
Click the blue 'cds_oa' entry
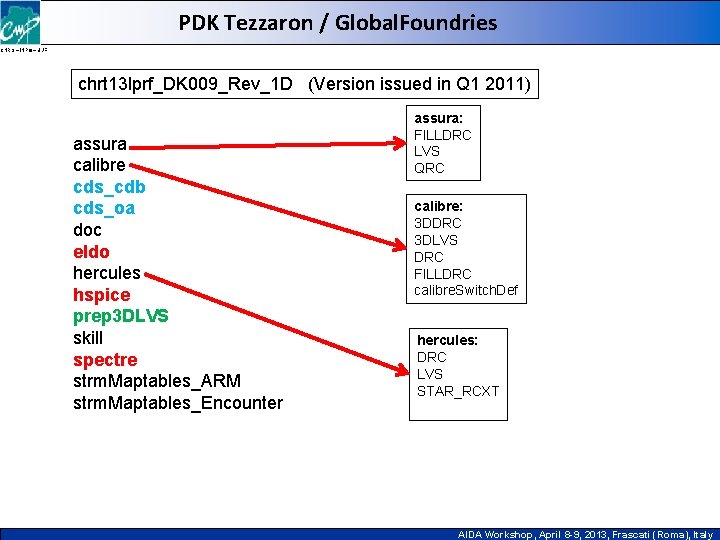pyautogui.click(x=104, y=208)
